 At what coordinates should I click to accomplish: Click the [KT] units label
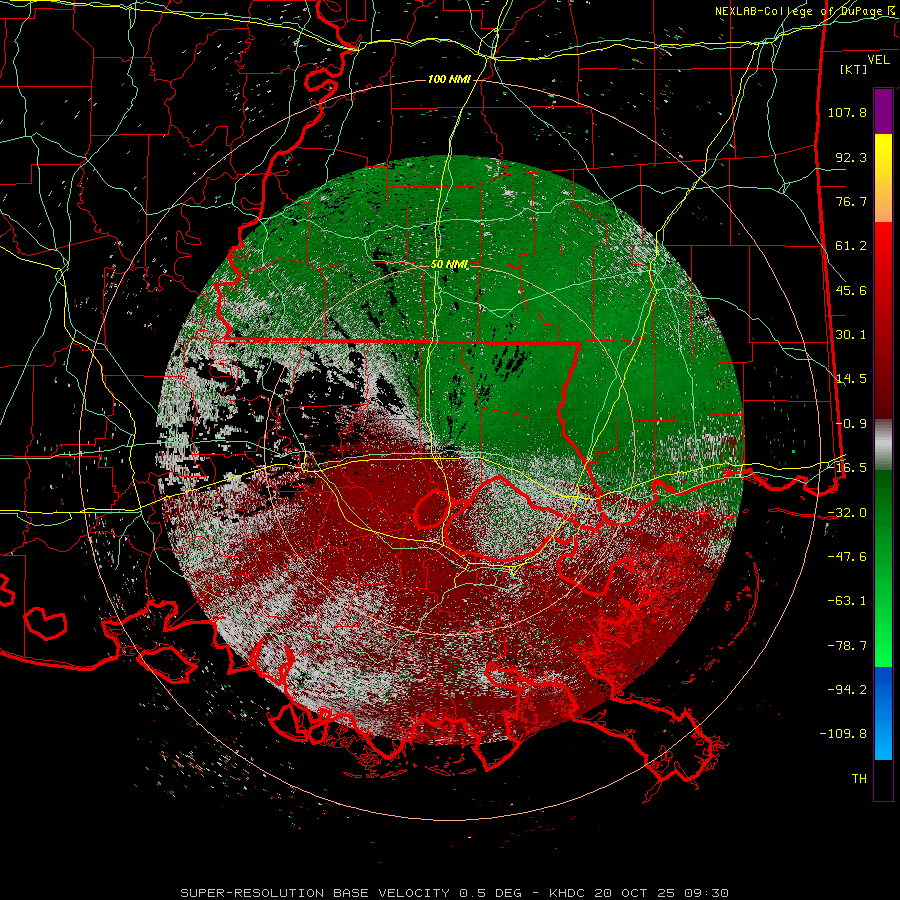pyautogui.click(x=854, y=69)
